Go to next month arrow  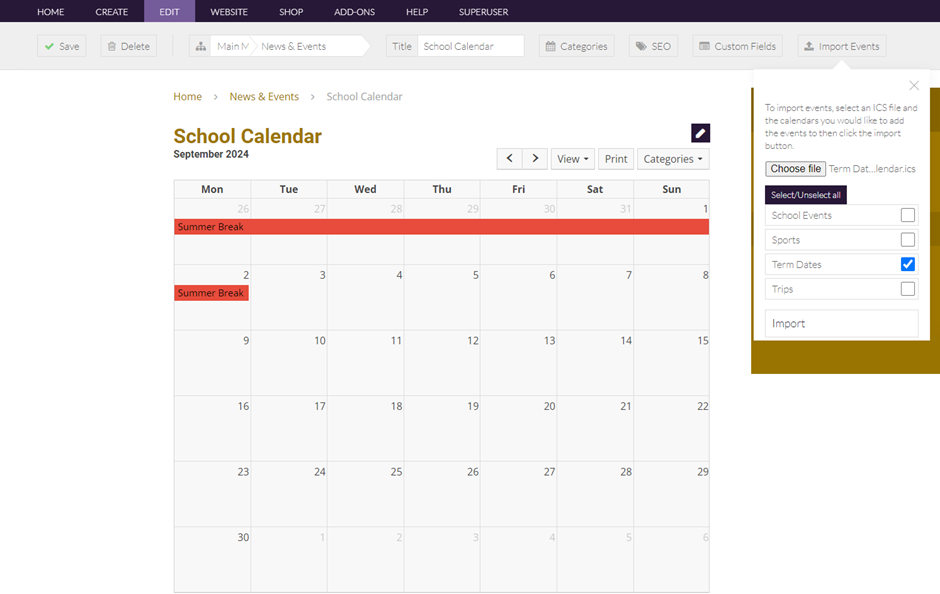tap(535, 159)
